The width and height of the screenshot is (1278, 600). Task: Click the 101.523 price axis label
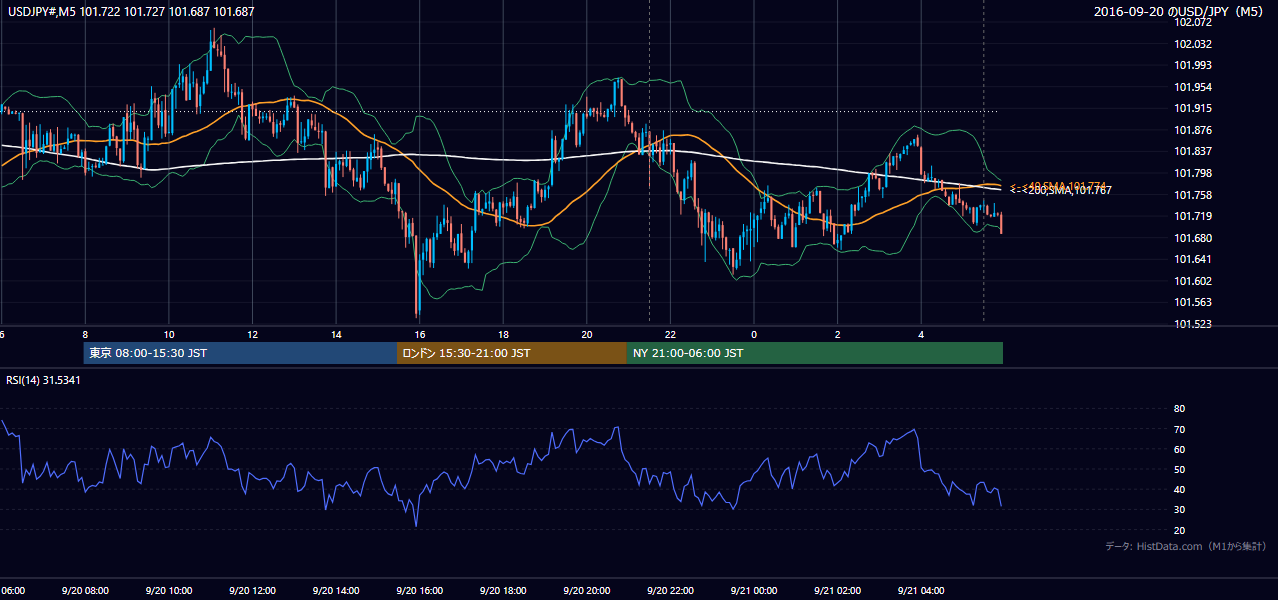pyautogui.click(x=1193, y=324)
